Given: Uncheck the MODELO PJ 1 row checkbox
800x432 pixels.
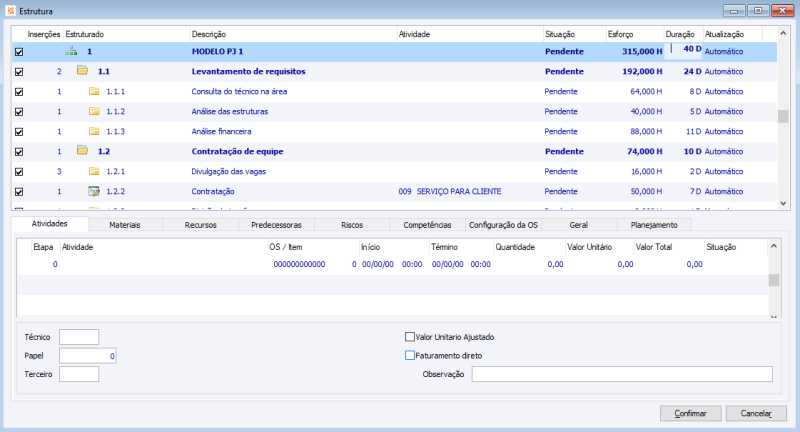Looking at the screenshot, I should (19, 52).
